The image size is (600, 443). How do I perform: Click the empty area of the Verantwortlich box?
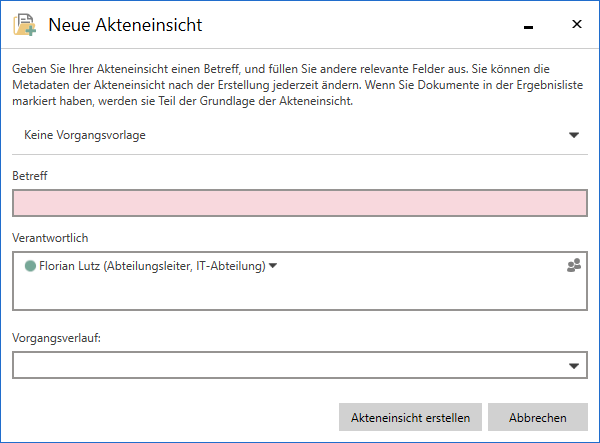tap(300, 293)
